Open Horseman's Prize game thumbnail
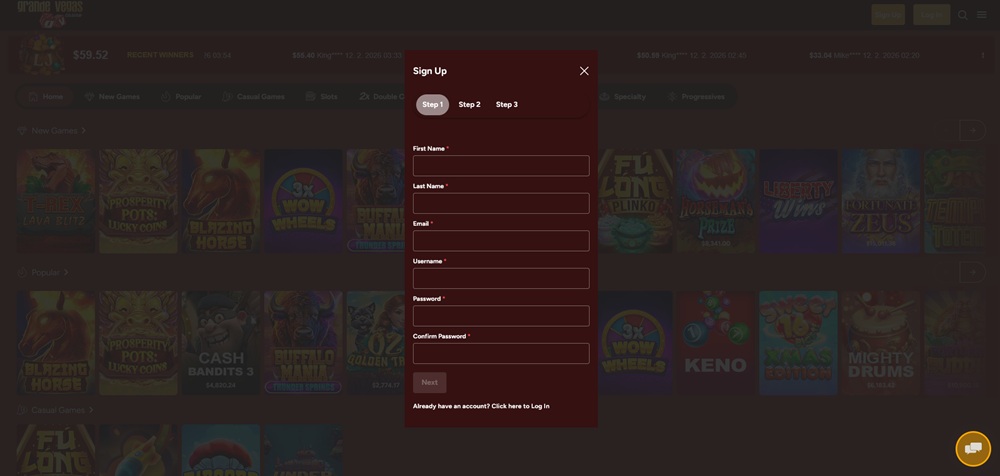Image resolution: width=1000 pixels, height=476 pixels. tap(716, 202)
